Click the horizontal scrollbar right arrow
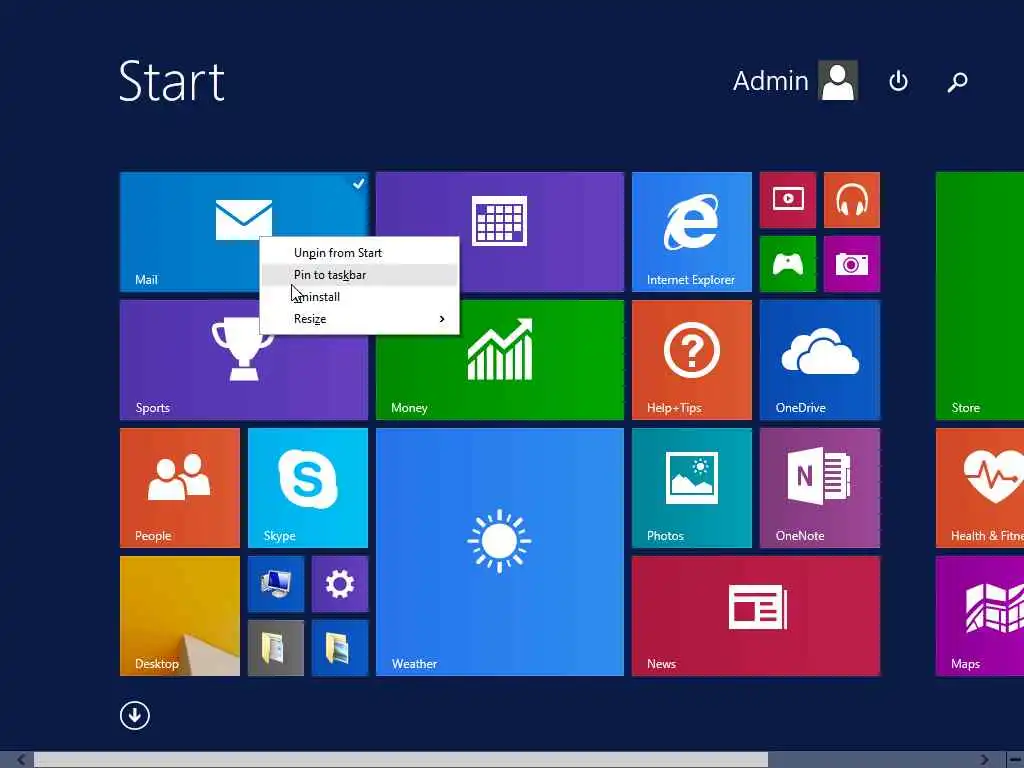 (x=984, y=760)
